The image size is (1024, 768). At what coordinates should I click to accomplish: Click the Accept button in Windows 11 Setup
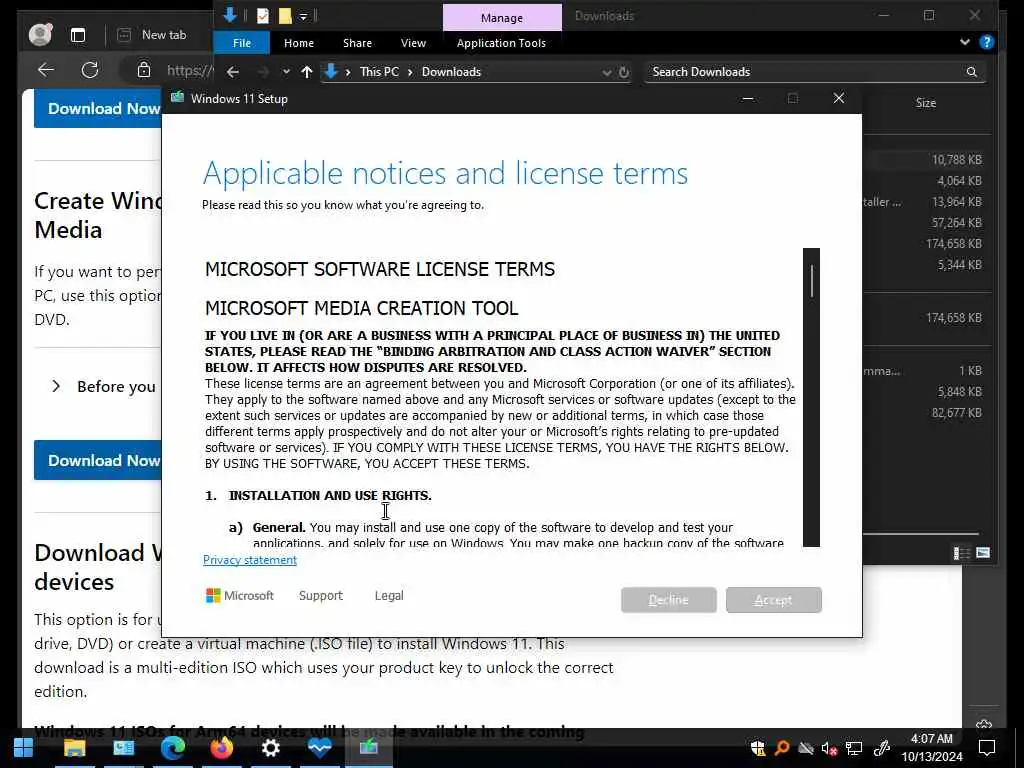tap(773, 600)
